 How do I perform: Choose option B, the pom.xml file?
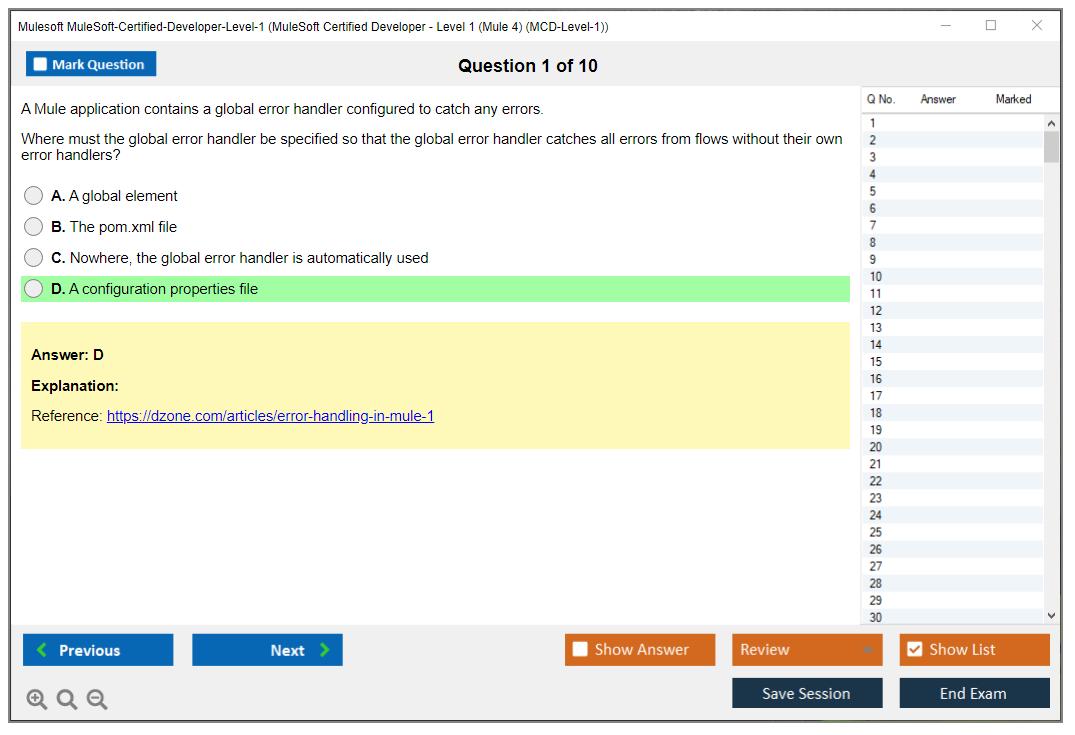click(x=34, y=227)
